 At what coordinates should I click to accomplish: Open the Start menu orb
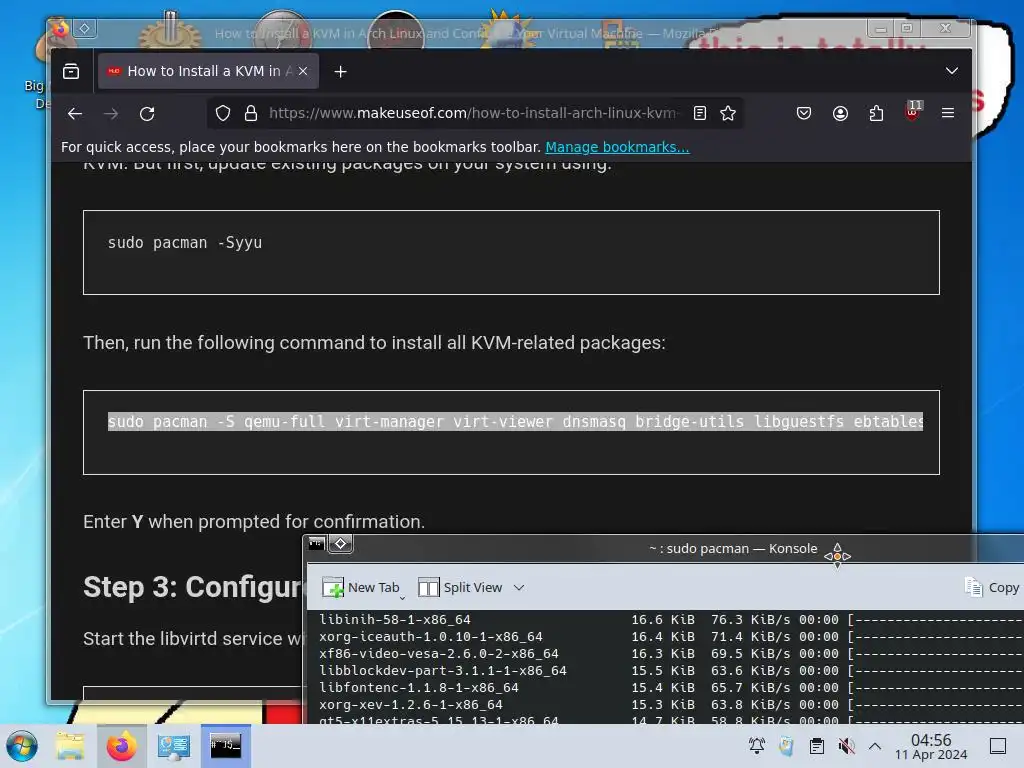22,746
